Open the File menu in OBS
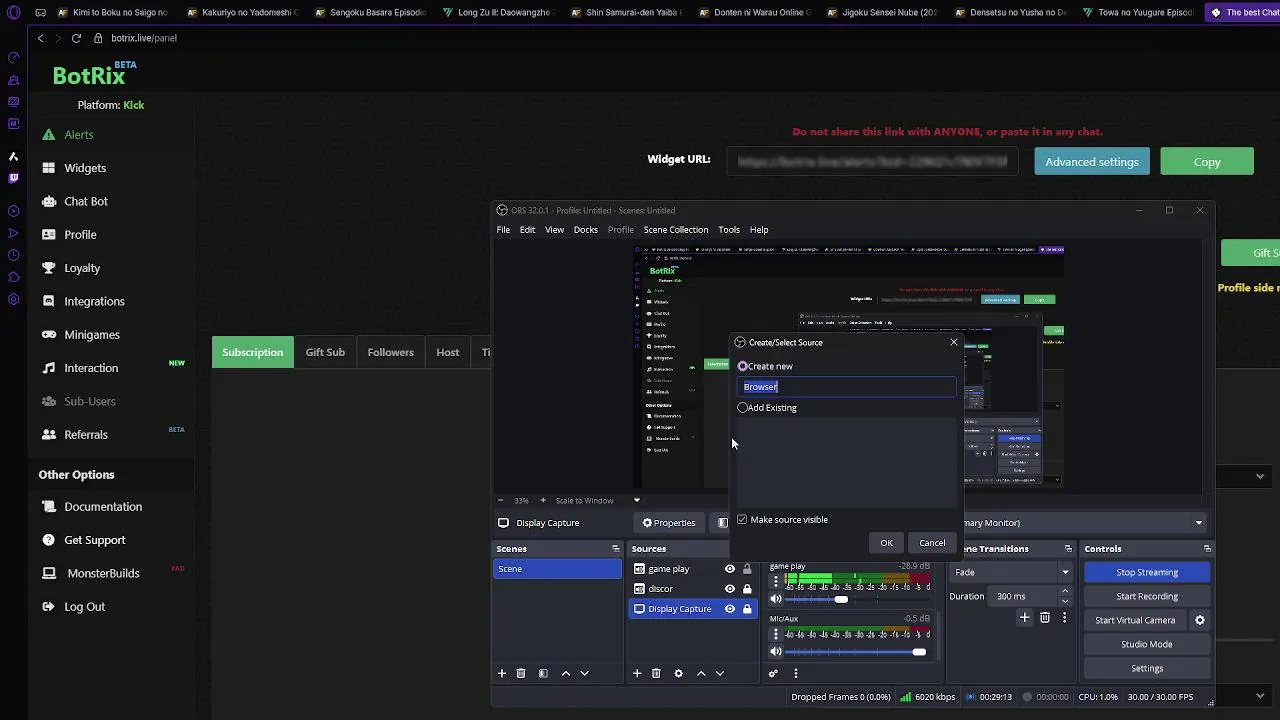1280x720 pixels. (503, 230)
